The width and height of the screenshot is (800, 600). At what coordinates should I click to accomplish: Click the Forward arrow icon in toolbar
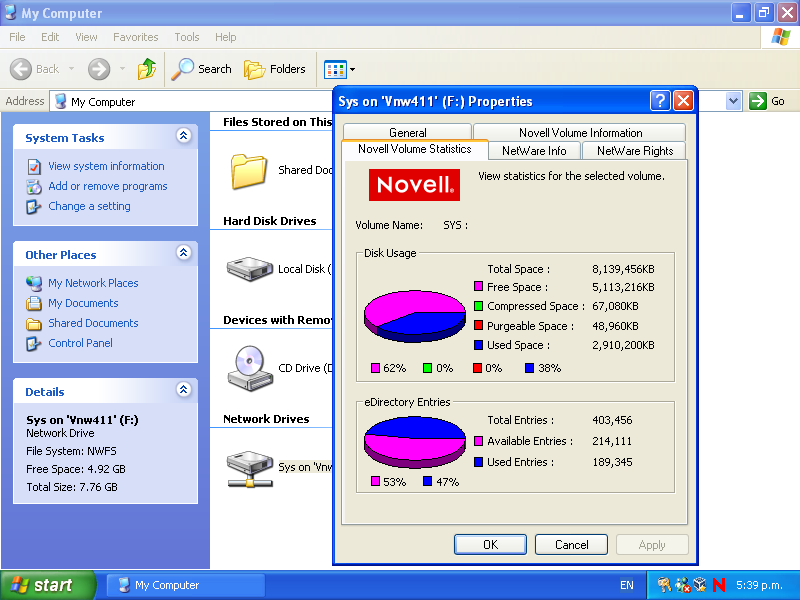pyautogui.click(x=99, y=69)
